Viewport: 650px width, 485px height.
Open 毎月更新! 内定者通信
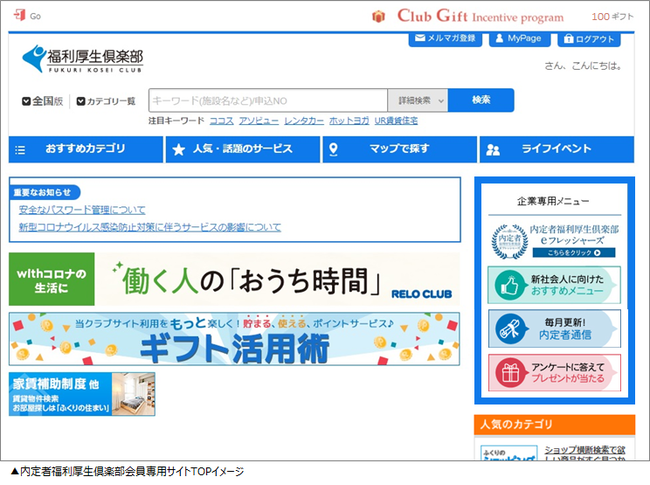point(554,329)
